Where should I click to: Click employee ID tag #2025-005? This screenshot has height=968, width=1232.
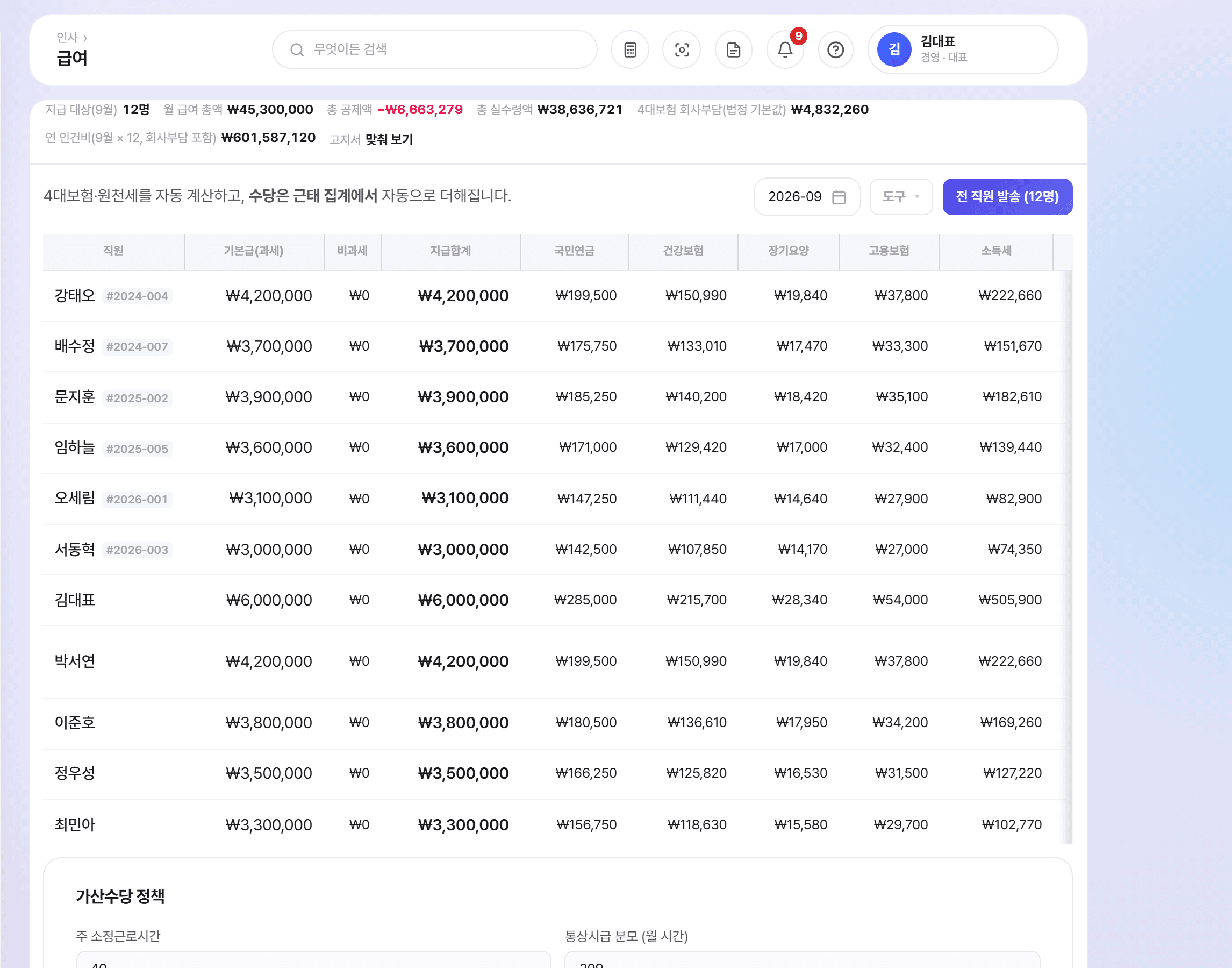137,449
